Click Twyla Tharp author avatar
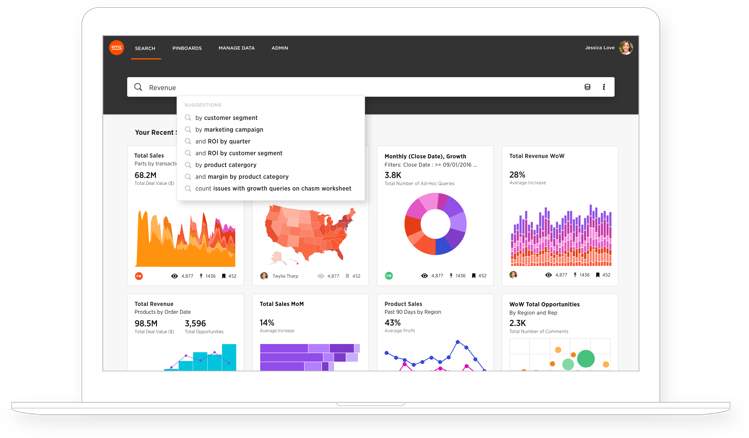 (264, 276)
